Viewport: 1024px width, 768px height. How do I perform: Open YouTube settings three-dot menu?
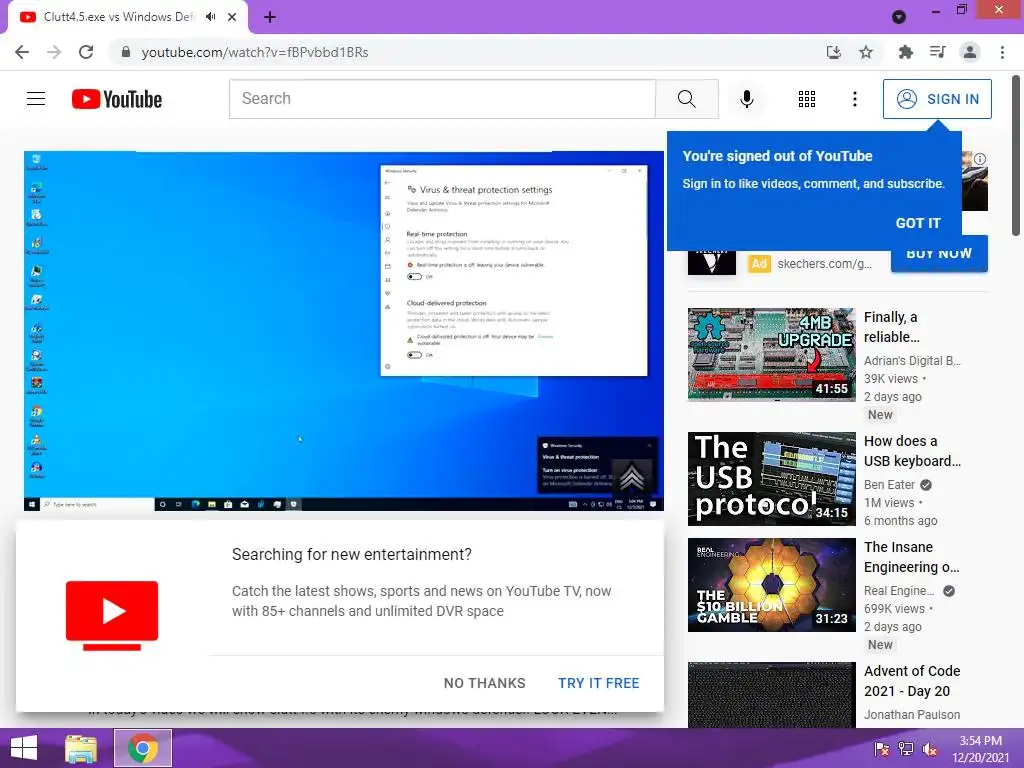click(x=854, y=99)
